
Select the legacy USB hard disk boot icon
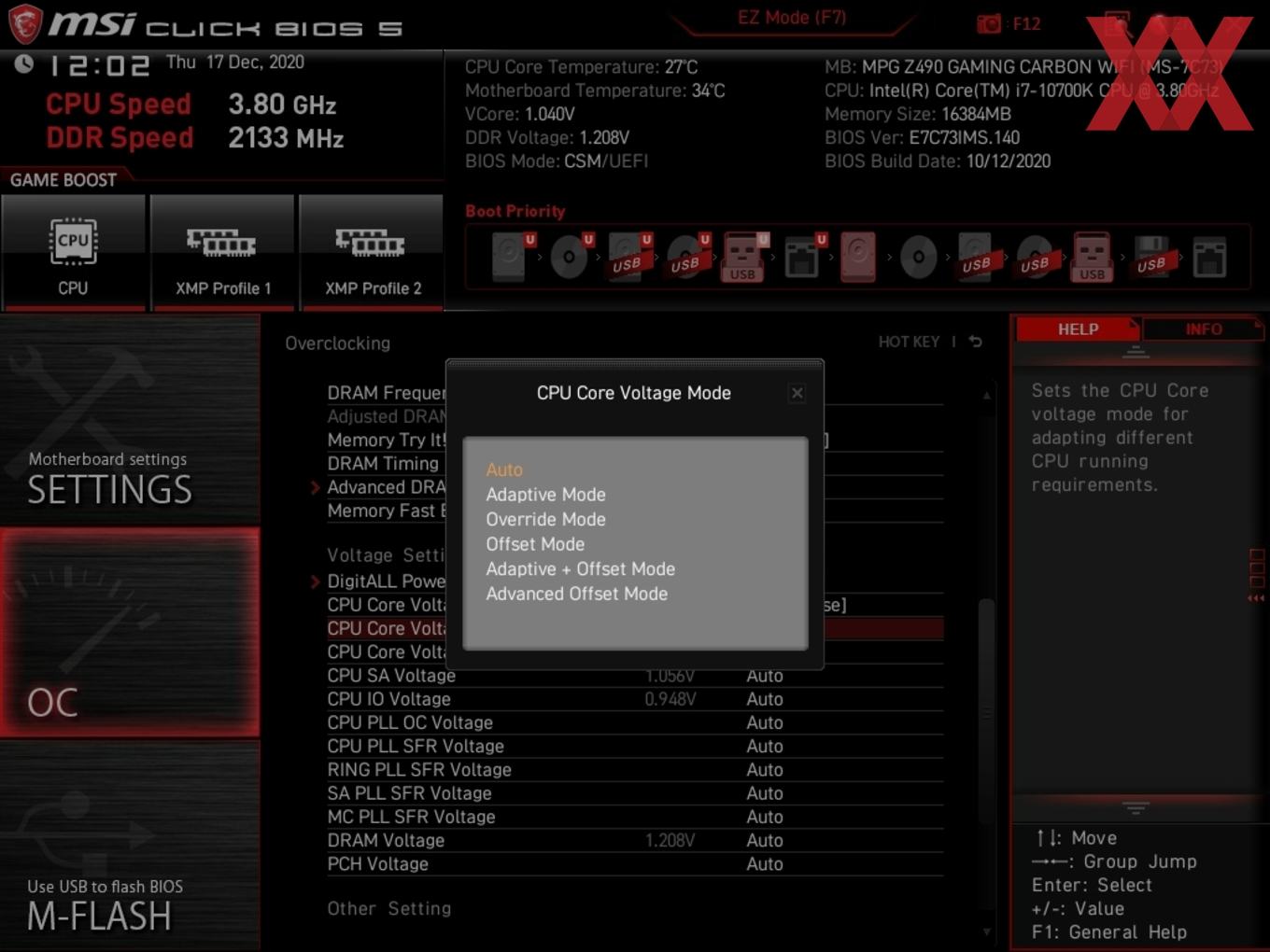pos(977,257)
